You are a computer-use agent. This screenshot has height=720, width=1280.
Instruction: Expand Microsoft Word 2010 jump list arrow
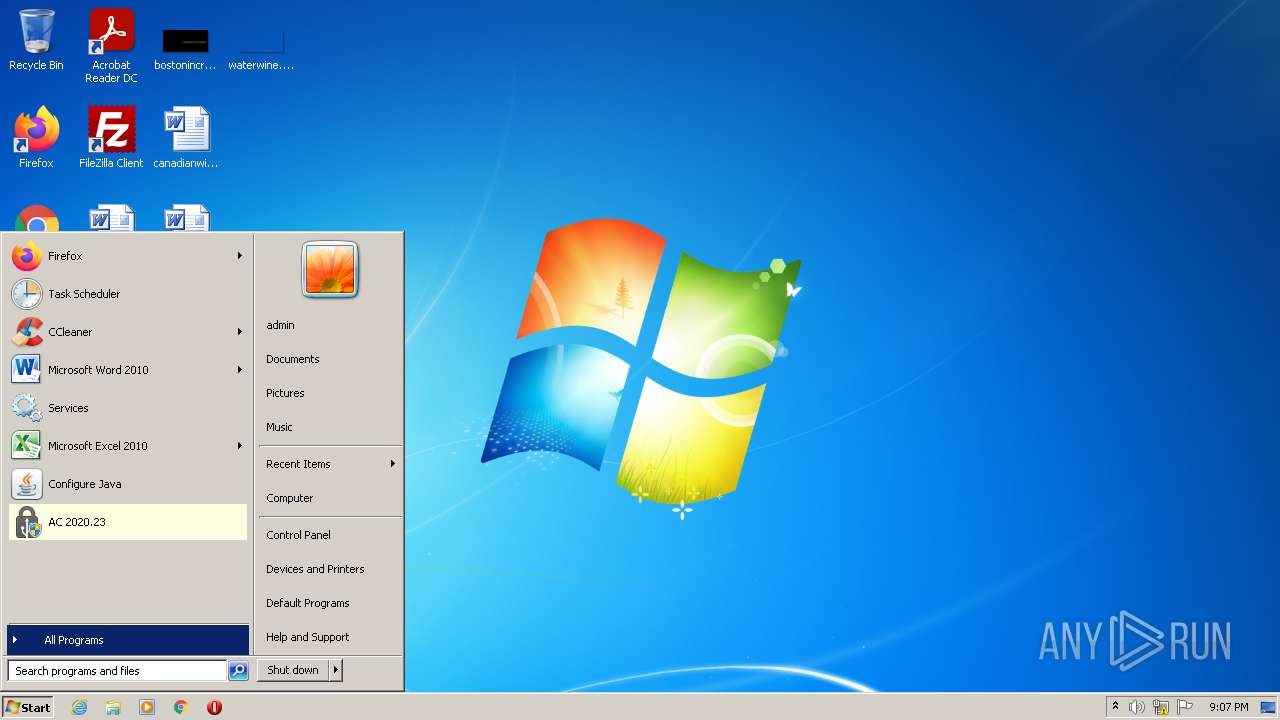(240, 370)
